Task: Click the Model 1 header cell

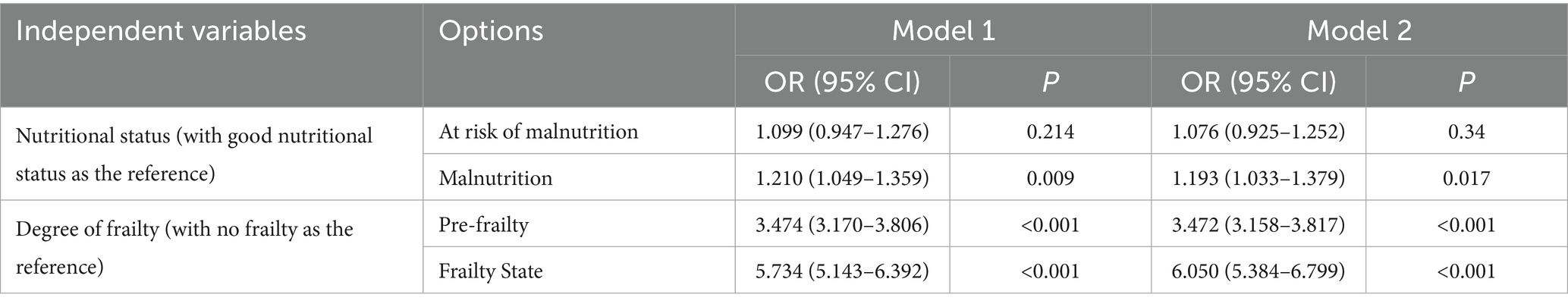Action: click(942, 31)
